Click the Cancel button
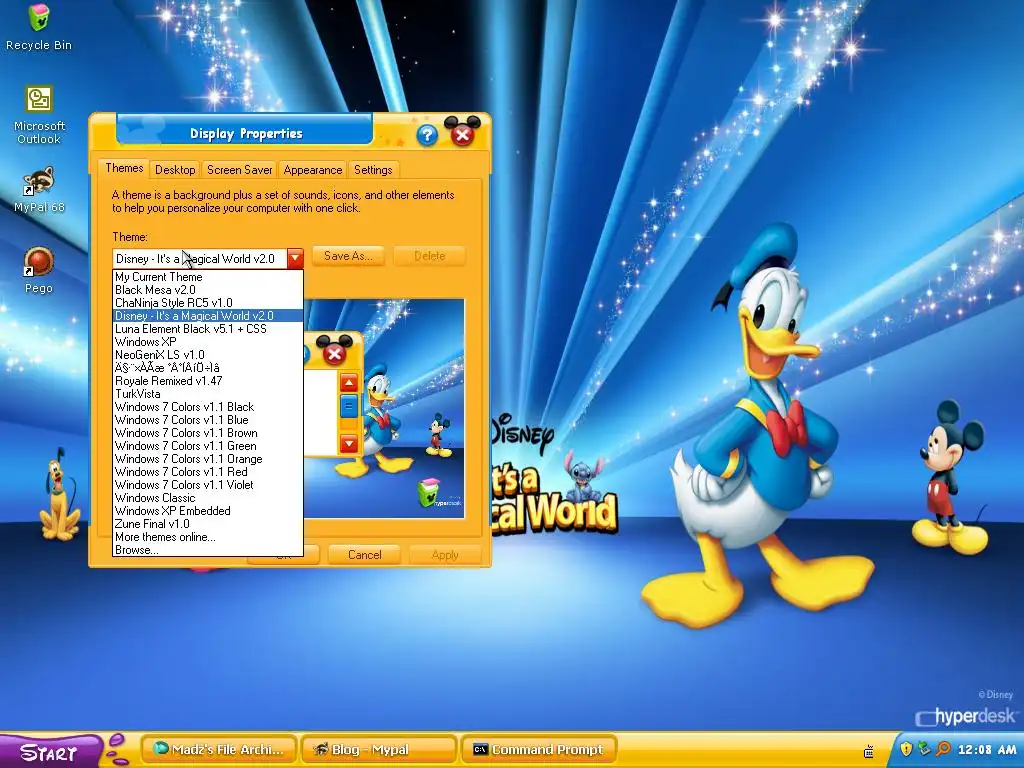This screenshot has height=768, width=1024. [x=364, y=554]
